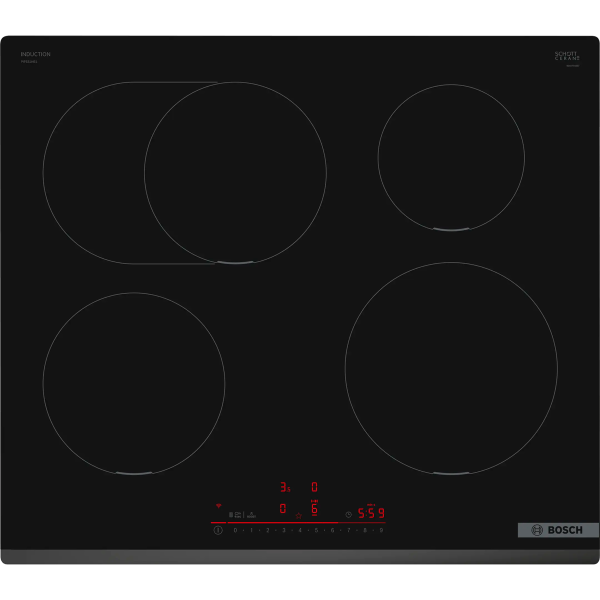Tap the large front-right cooking zone

click(x=450, y=368)
